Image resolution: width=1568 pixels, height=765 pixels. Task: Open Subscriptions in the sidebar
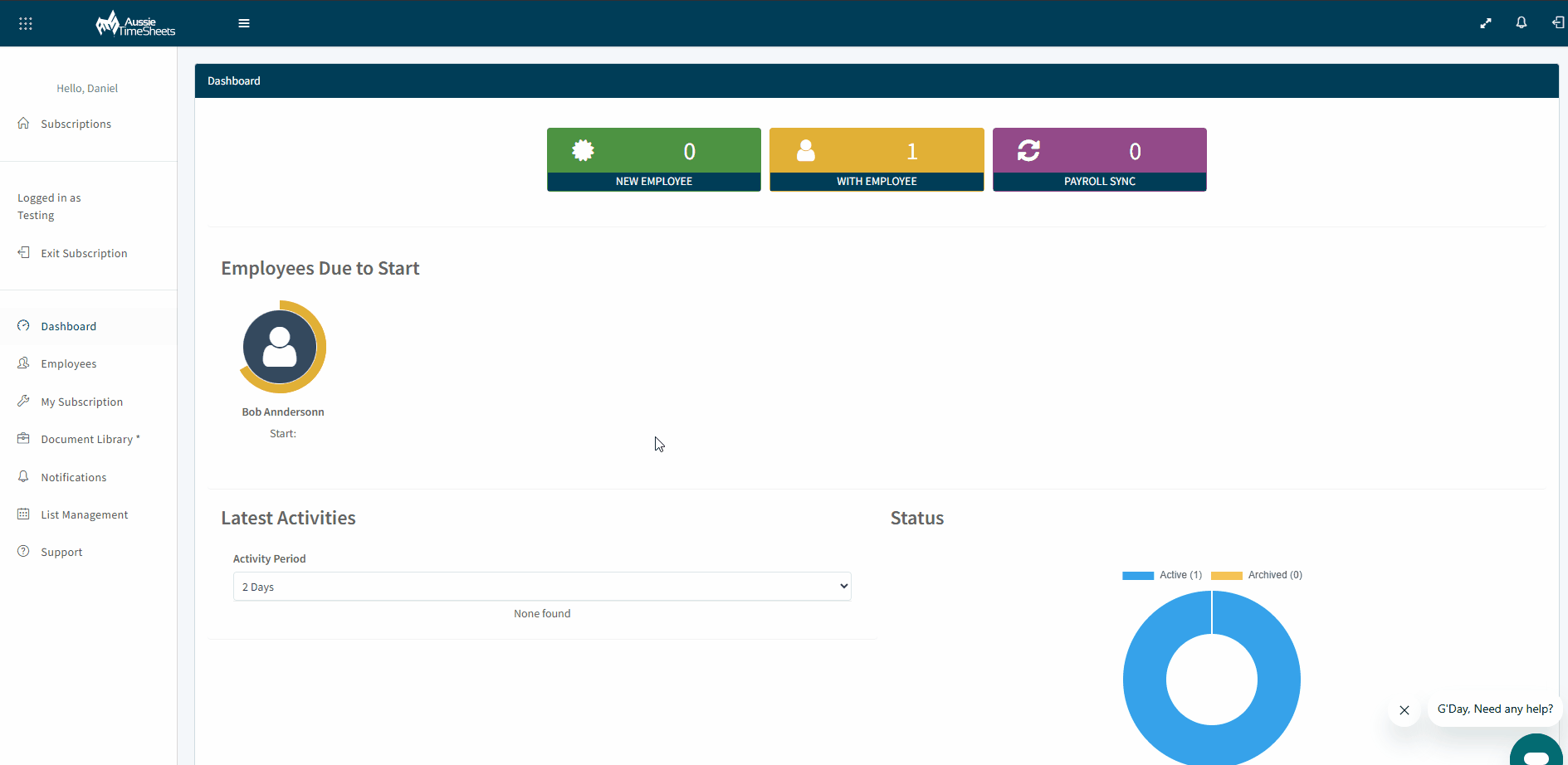pos(76,124)
